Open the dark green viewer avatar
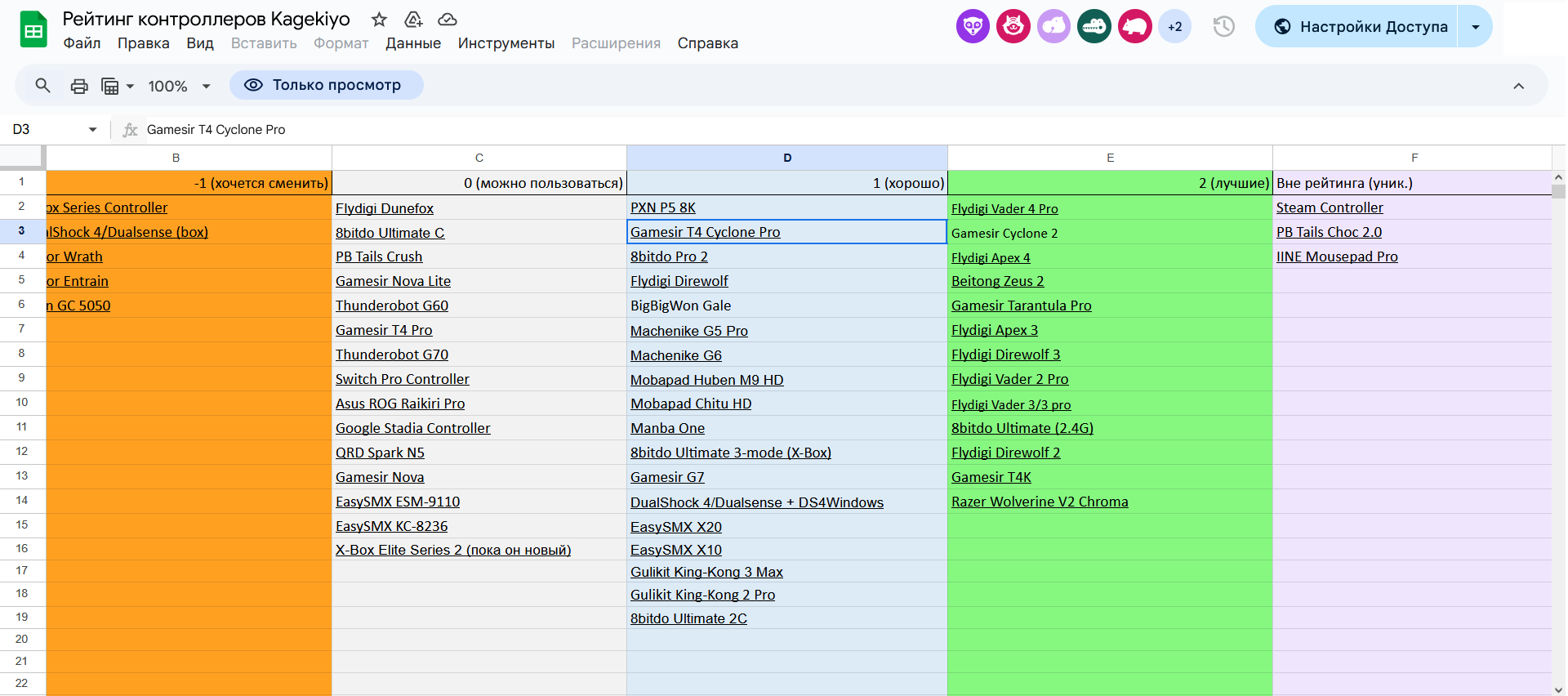Screen dimensions: 1568x696 click(1094, 27)
